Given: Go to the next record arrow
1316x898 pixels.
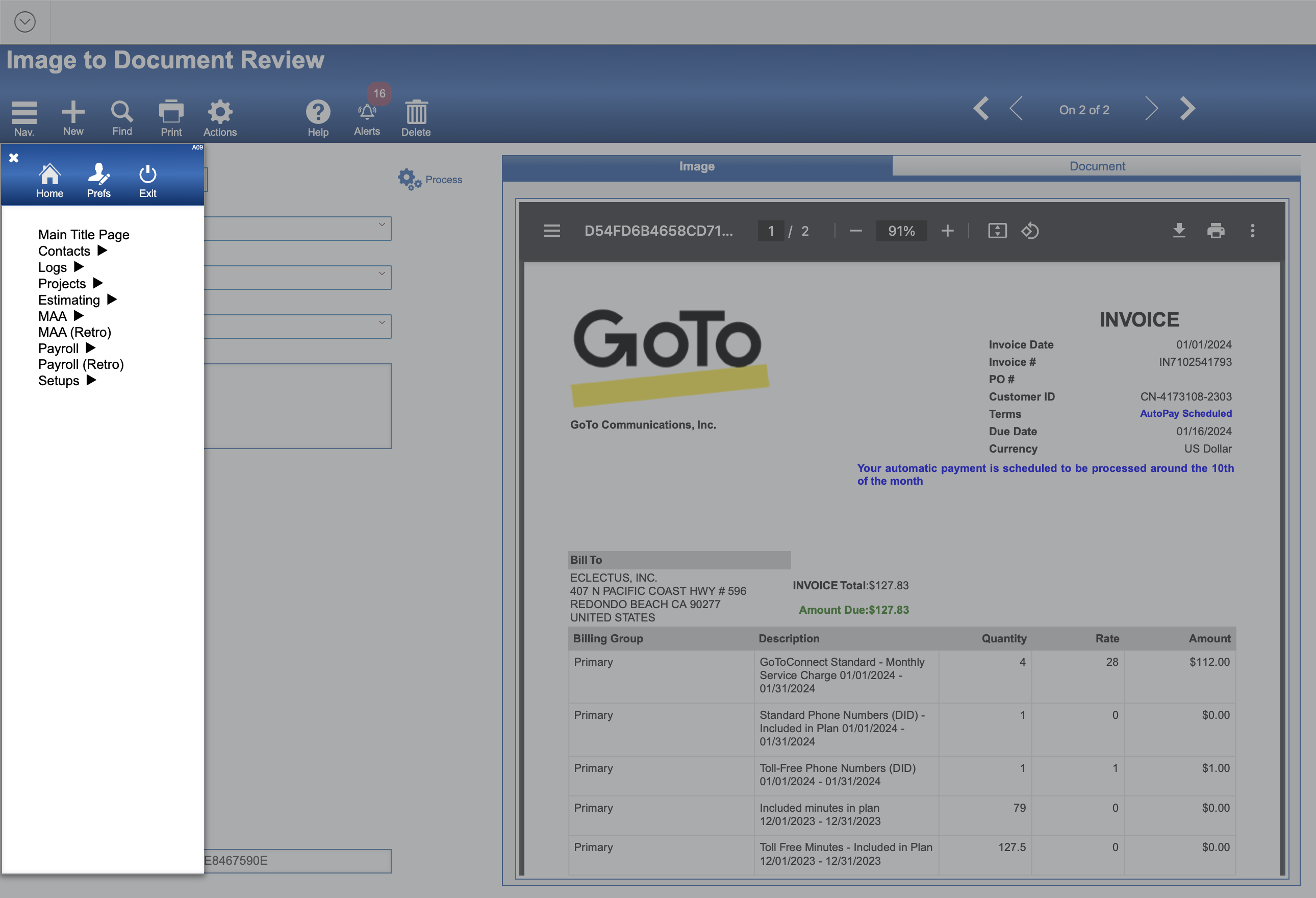Looking at the screenshot, I should click(1151, 108).
